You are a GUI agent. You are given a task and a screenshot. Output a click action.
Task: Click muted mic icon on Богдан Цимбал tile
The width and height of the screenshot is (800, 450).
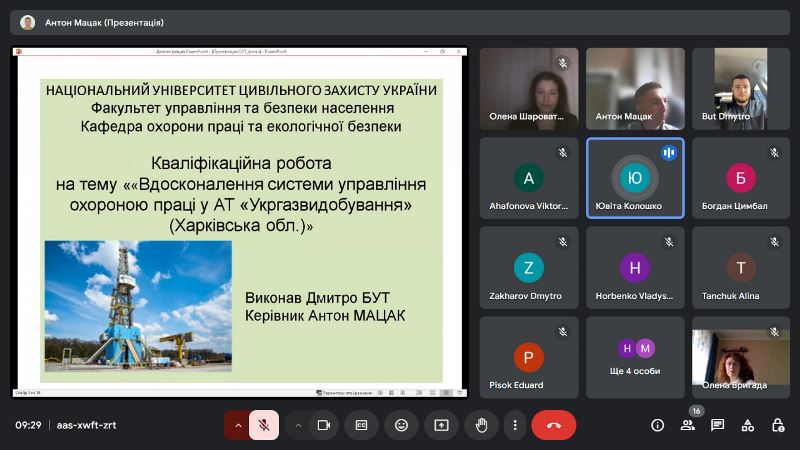tap(774, 153)
